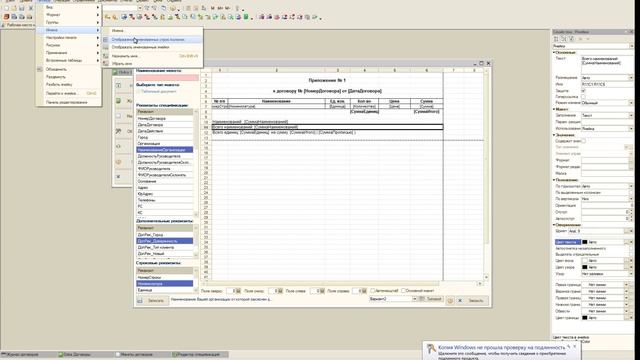640x360 pixels.
Task: Sort properties alphabetically icon
Action: [564, 39]
